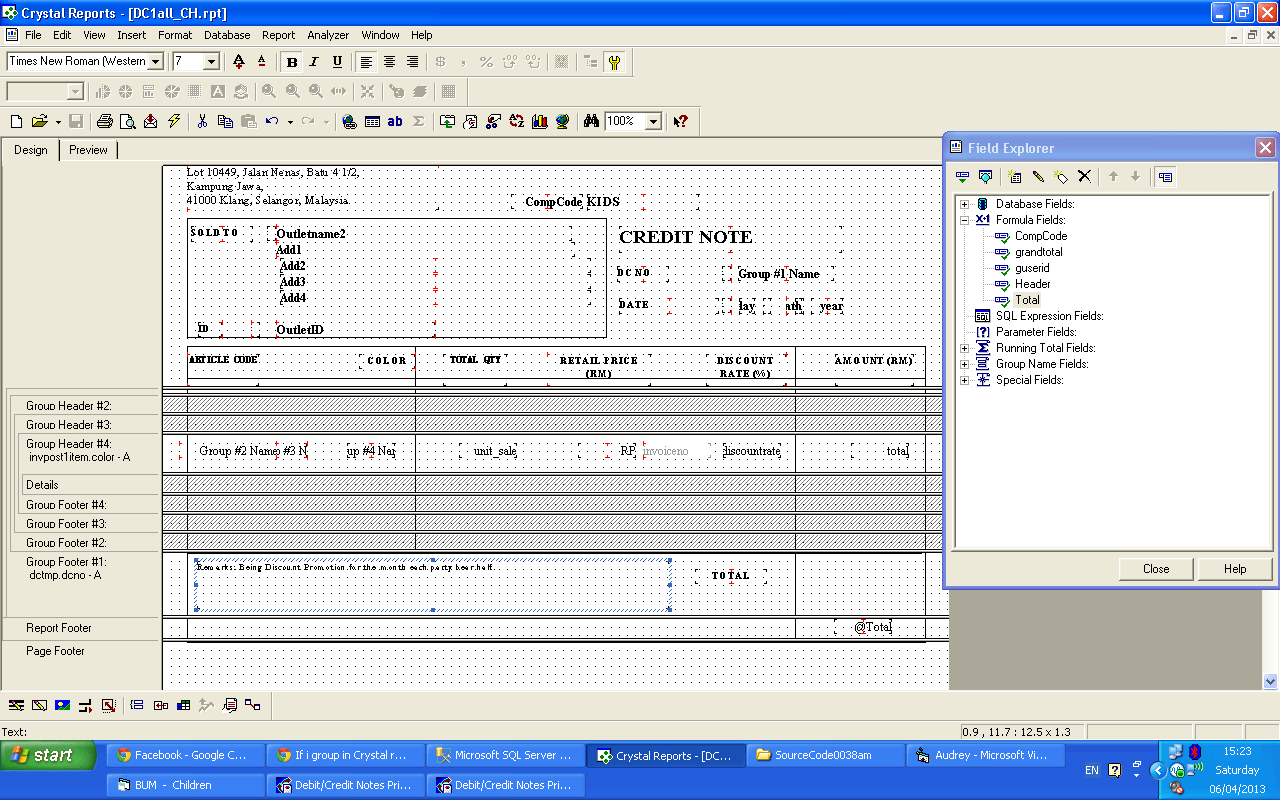Click the Insert Map globe icon
Viewport: 1280px width, 800px height.
(562, 121)
